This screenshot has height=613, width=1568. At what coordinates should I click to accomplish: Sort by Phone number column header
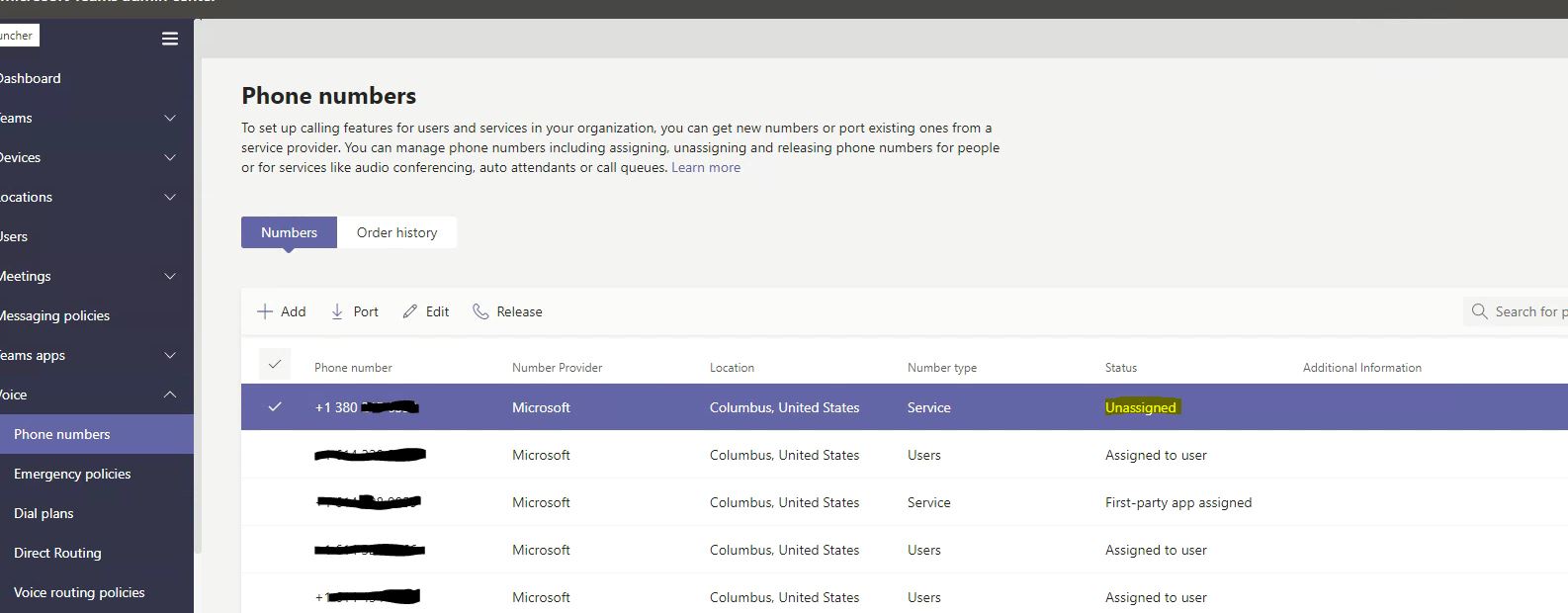pyautogui.click(x=353, y=367)
